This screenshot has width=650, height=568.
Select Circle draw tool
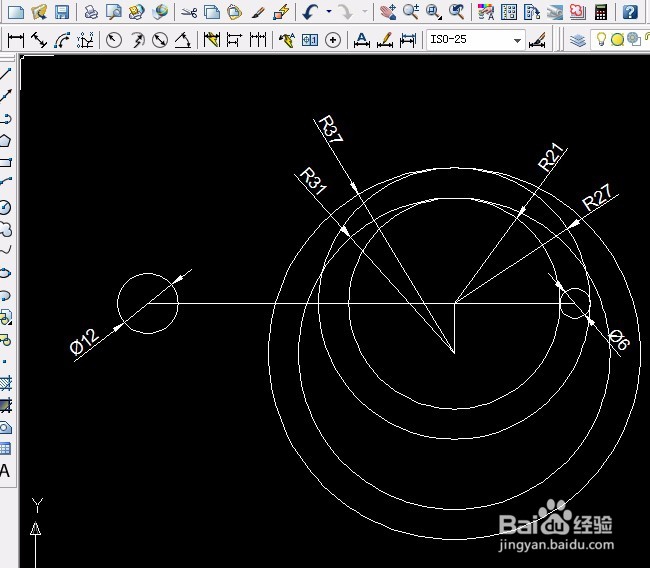pos(5,207)
